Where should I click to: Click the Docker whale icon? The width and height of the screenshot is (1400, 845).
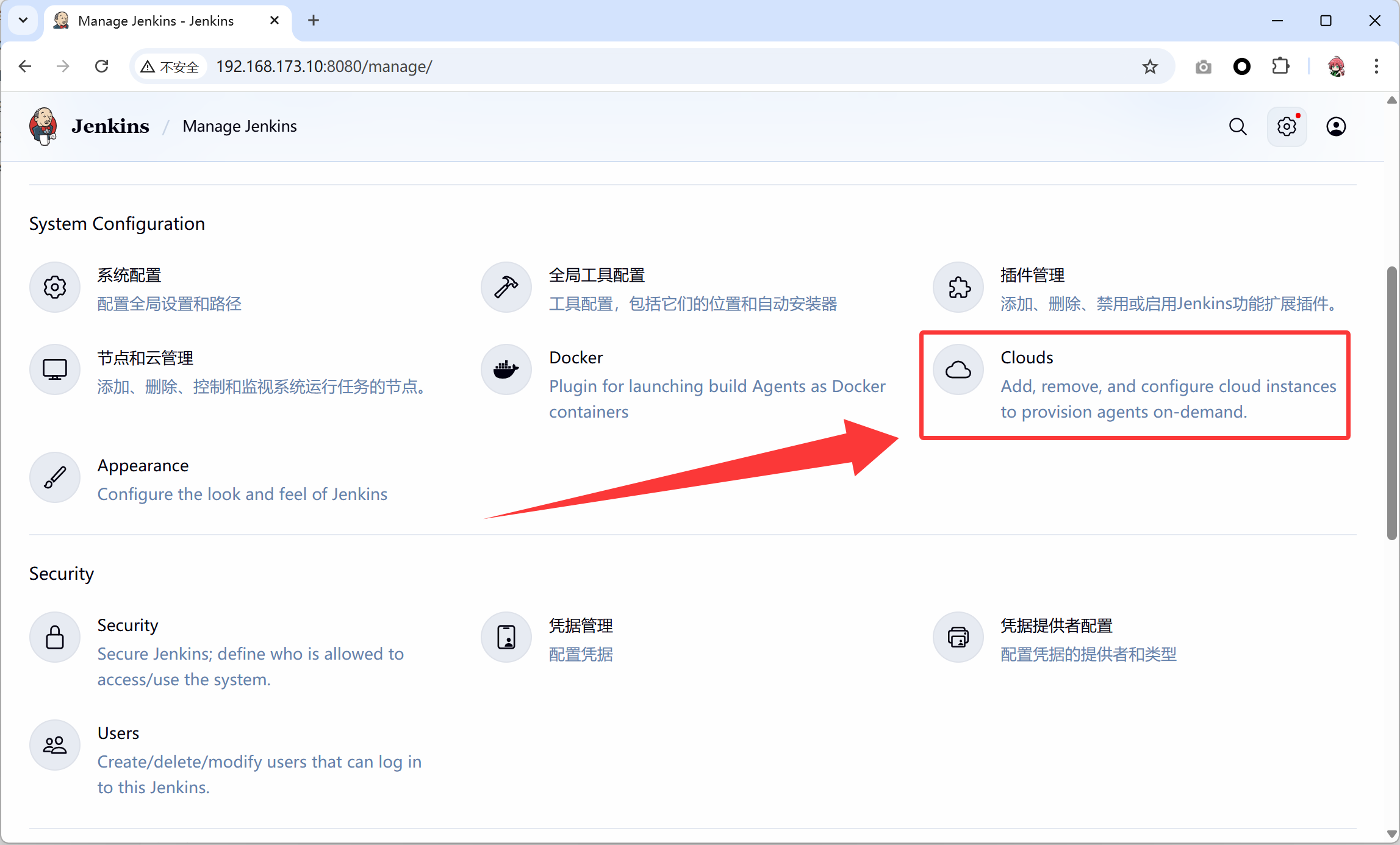coord(506,369)
